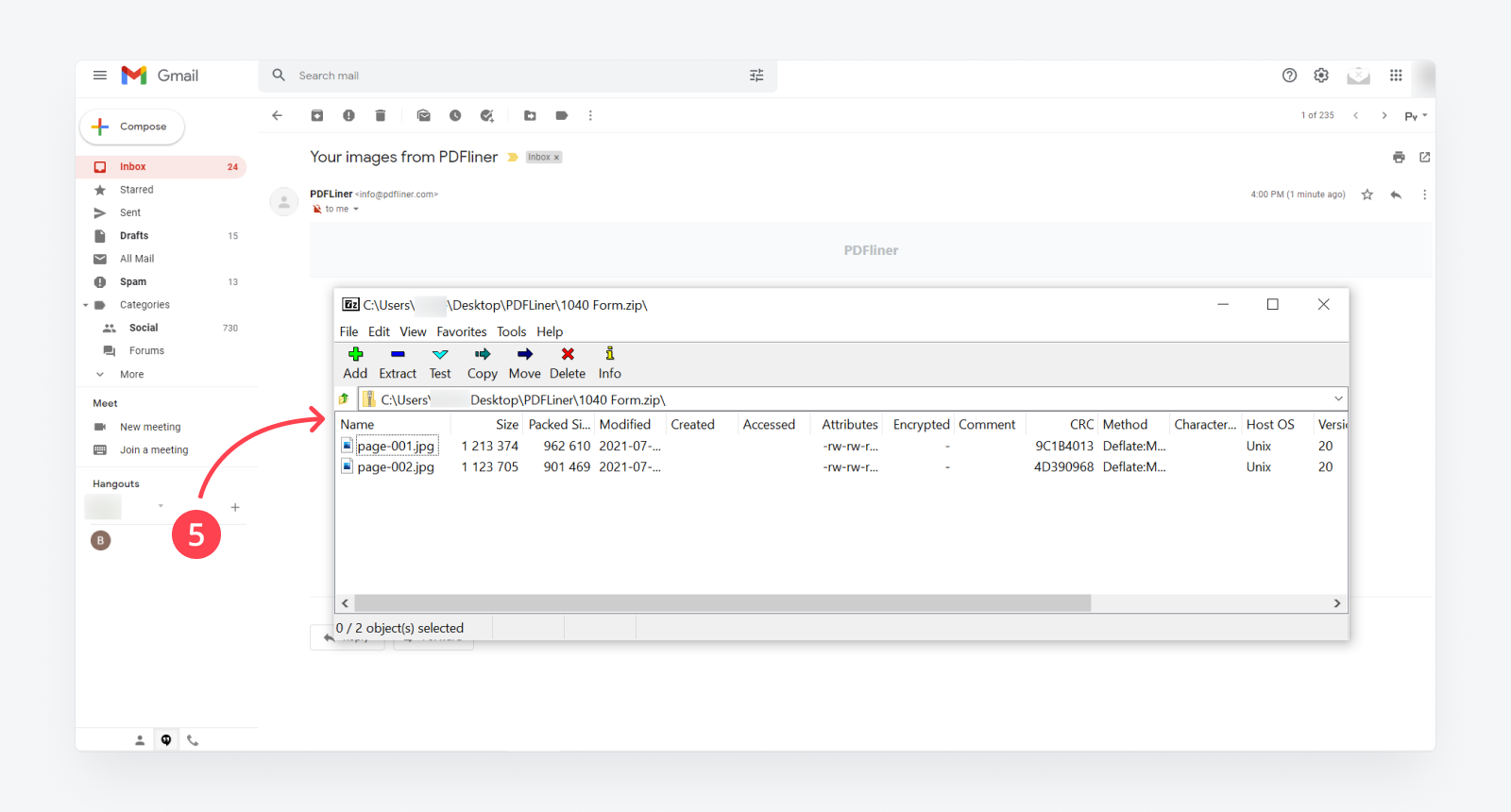Star the PDFLiner message
1511x812 pixels.
pyautogui.click(x=1367, y=195)
